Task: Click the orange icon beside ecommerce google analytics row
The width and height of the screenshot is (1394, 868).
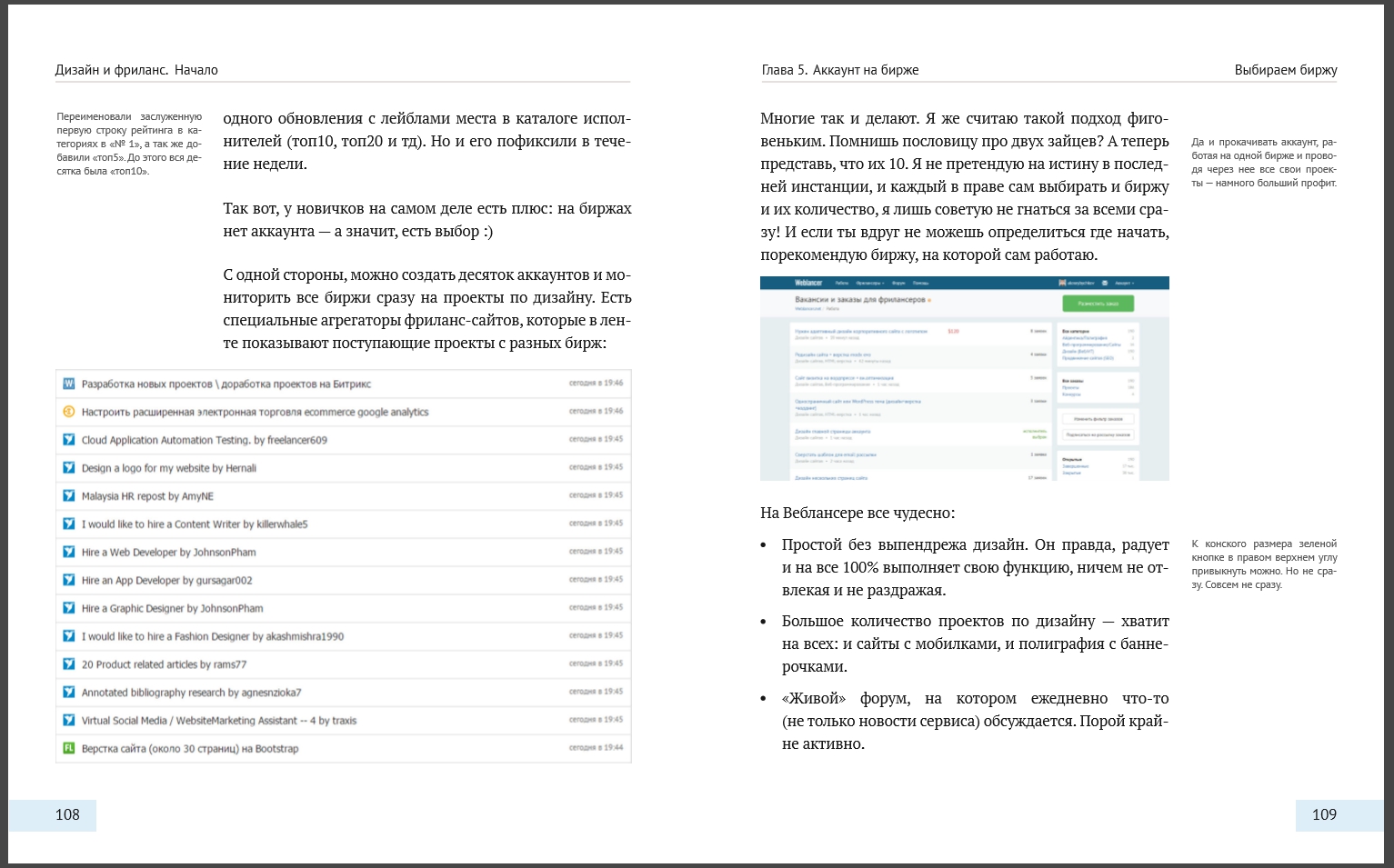Action: click(68, 412)
